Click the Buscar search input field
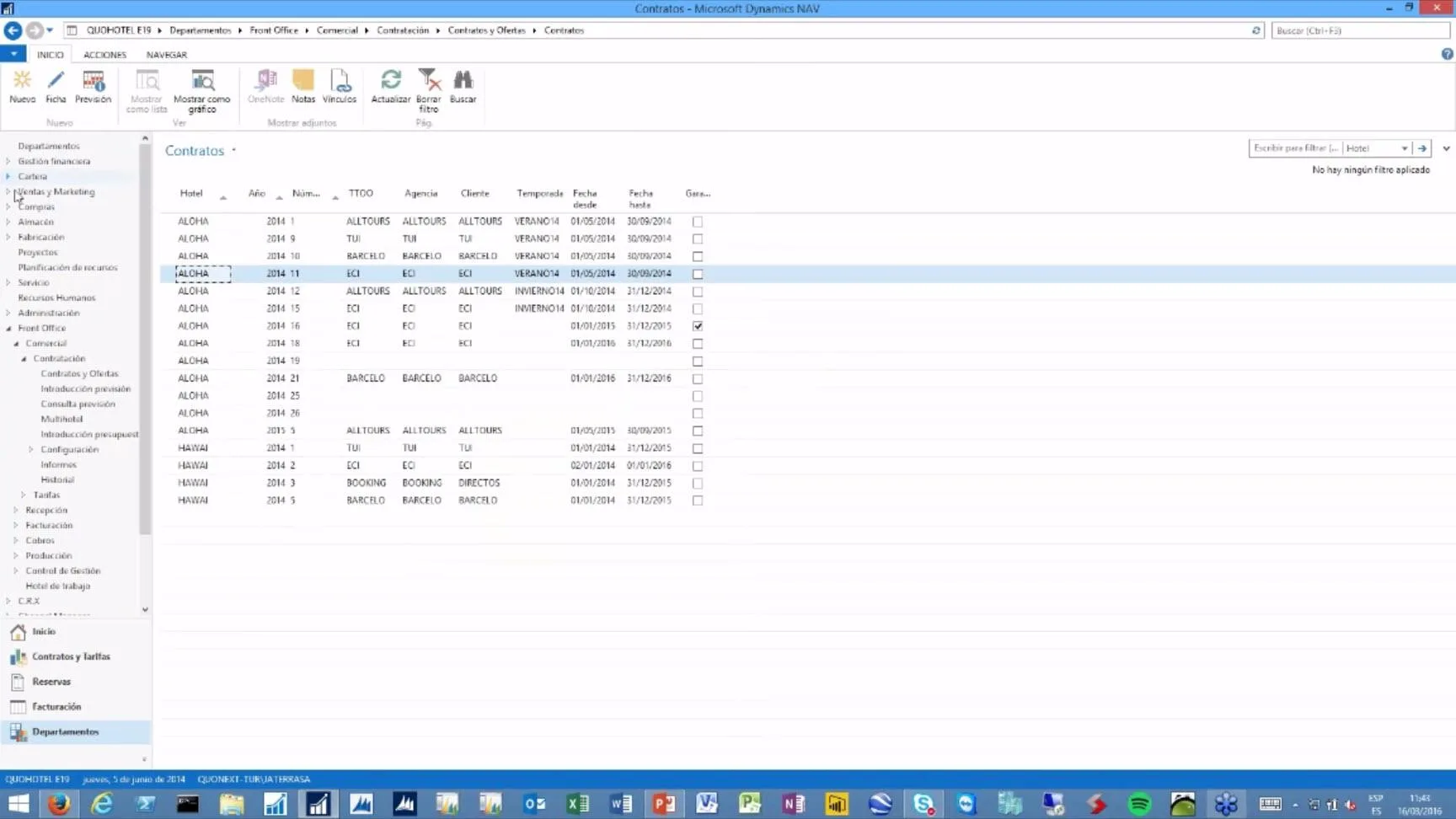 pos(1360,30)
